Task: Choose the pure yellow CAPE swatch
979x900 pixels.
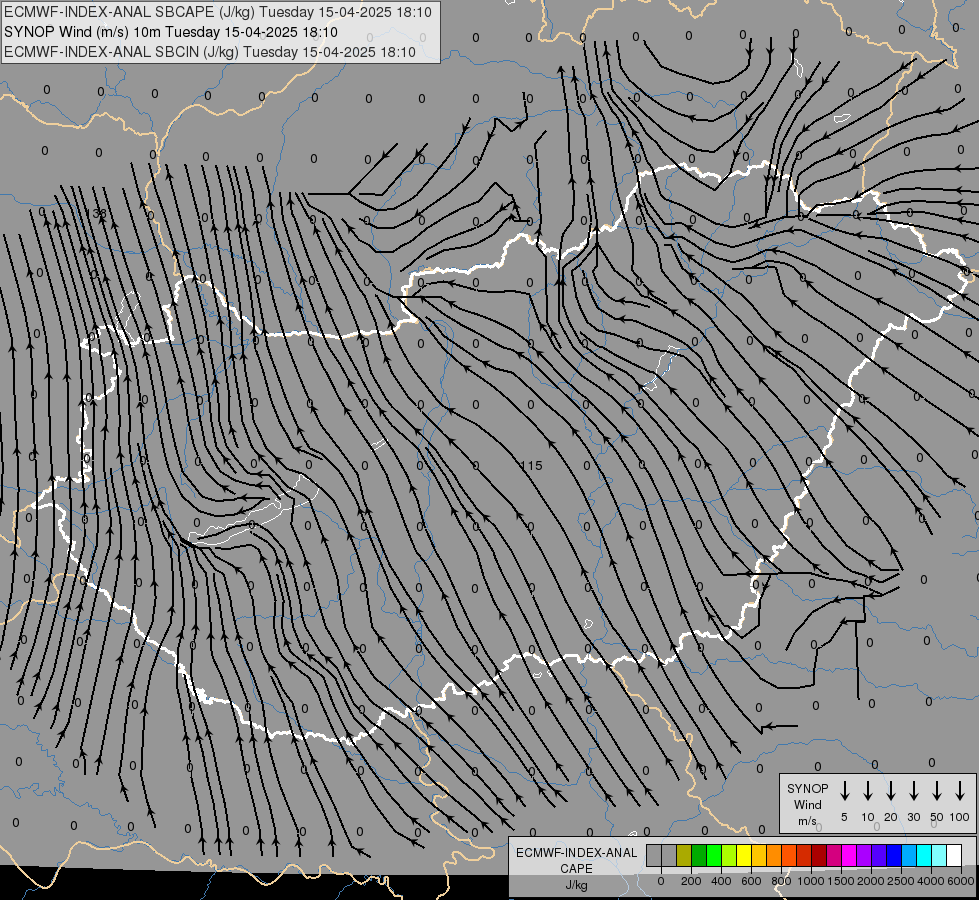Action: point(744,855)
